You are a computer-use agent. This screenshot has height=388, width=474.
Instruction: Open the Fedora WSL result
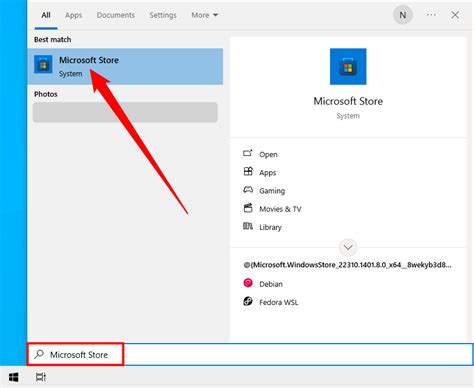[x=279, y=302]
